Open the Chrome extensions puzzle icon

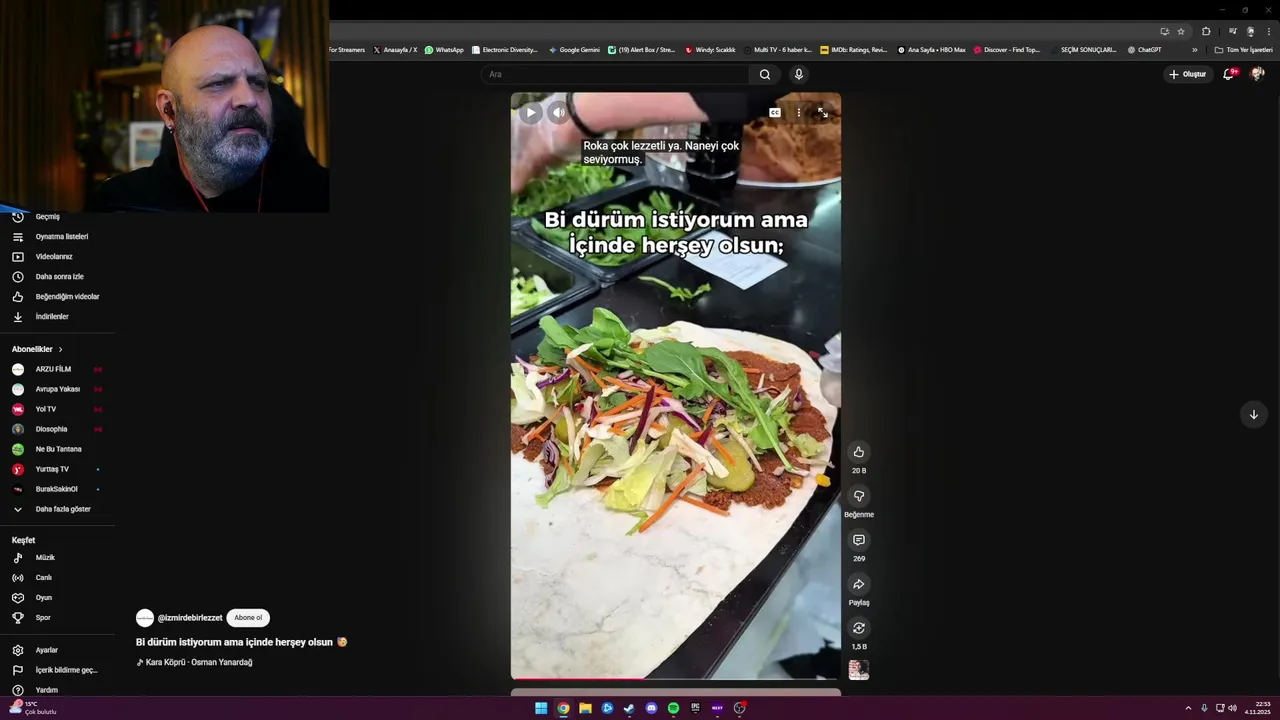click(1206, 31)
